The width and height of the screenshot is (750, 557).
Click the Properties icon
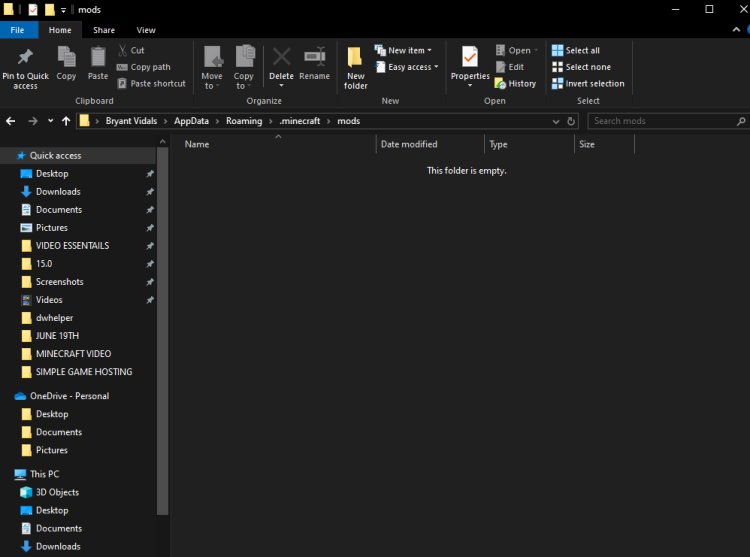(x=470, y=57)
